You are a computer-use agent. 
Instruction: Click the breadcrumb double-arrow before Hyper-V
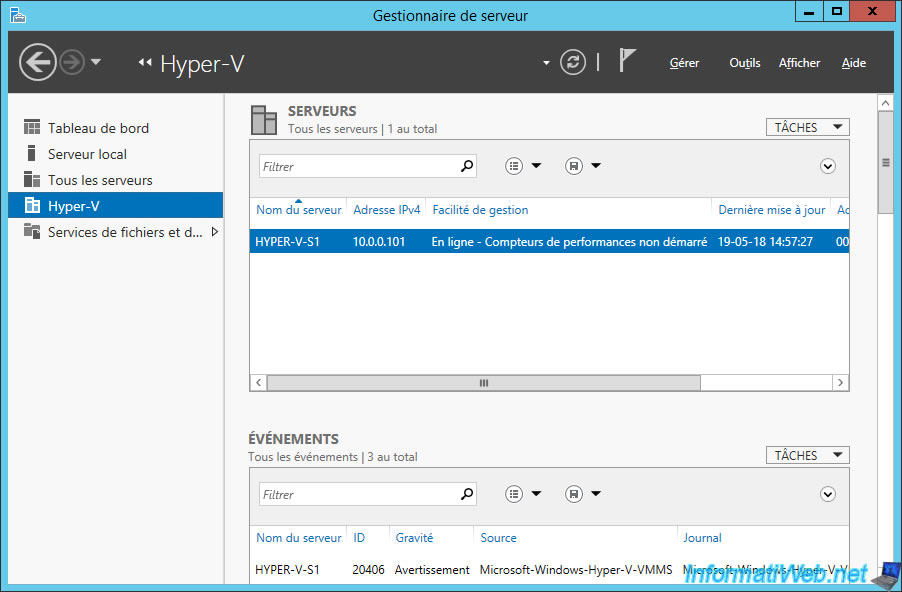145,62
